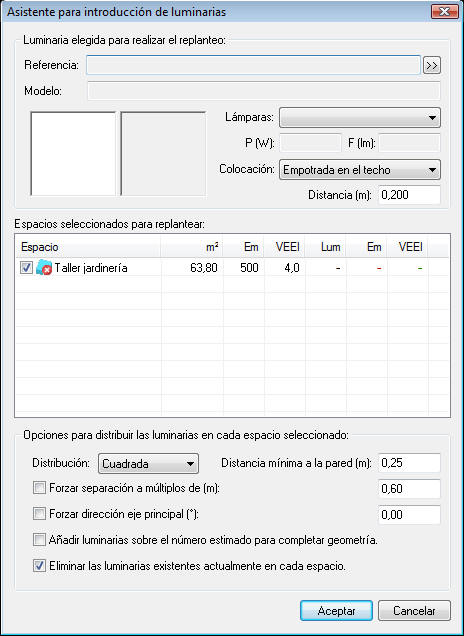Click the left luminaire preview thumbnail
Screen dimensions: 464x636
73,154
